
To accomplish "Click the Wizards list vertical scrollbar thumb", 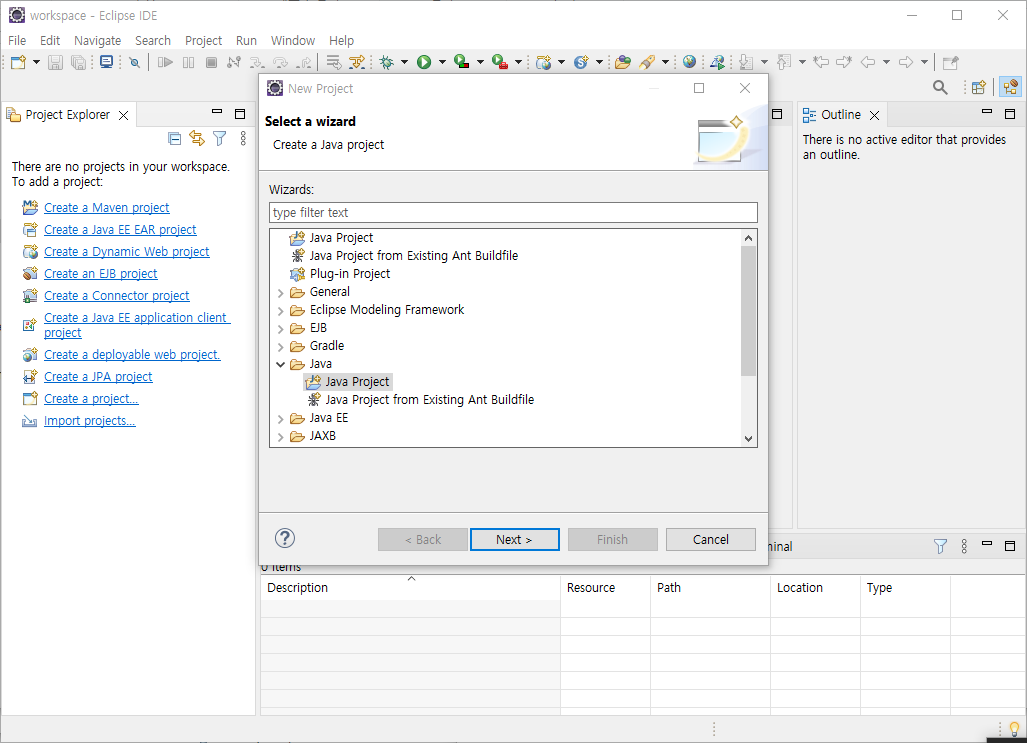I will 748,311.
